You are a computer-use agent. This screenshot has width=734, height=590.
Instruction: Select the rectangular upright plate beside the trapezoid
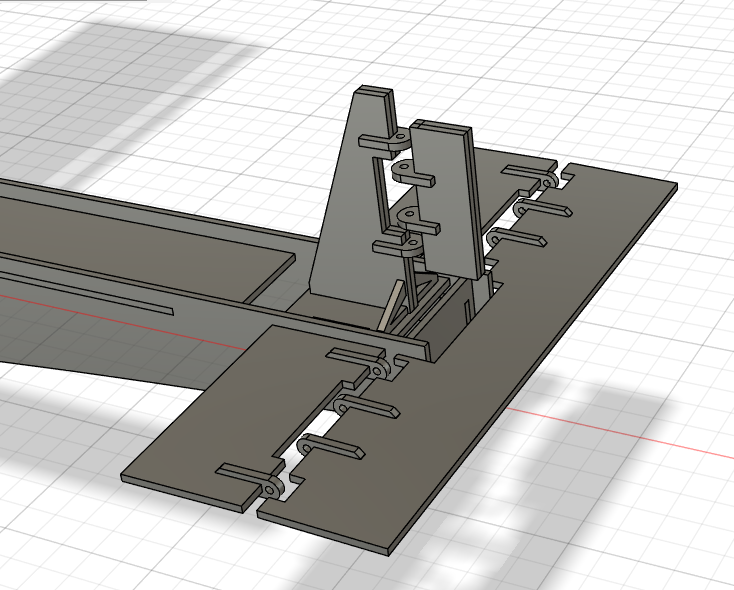(447, 201)
